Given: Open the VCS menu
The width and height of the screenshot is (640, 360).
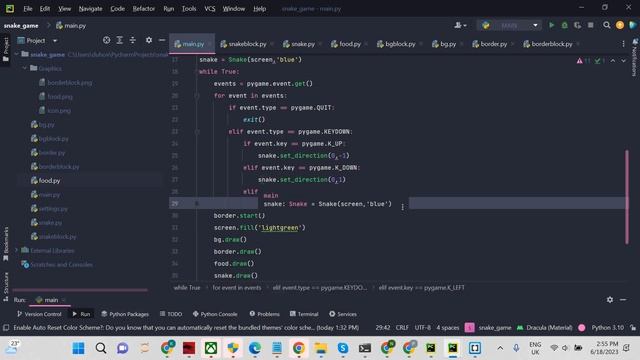Looking at the screenshot, I should click(x=210, y=9).
